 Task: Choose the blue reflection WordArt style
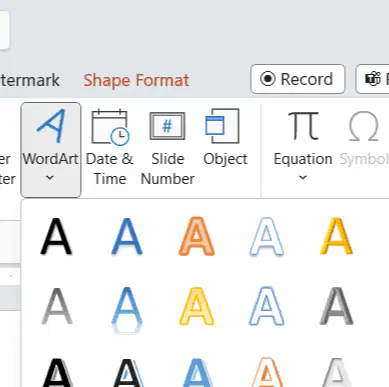(127, 310)
